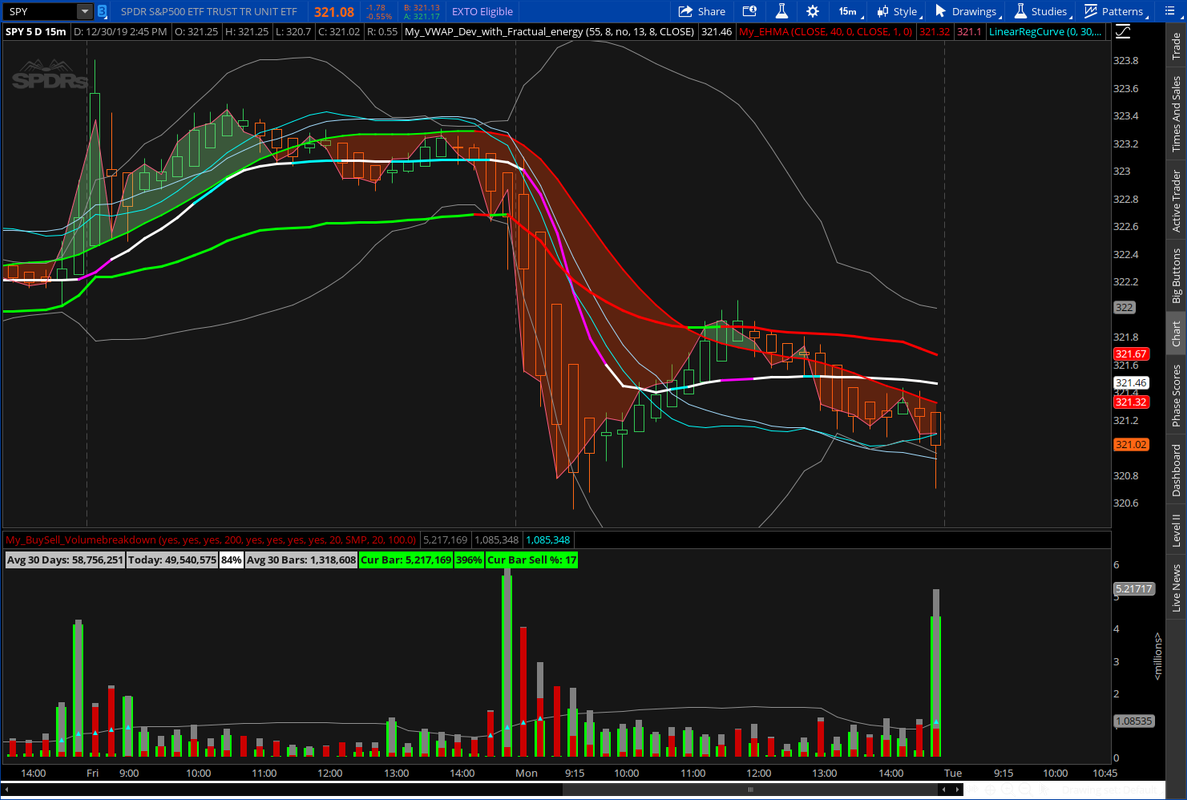
Task: Click the red 321.67 price bubble
Action: (x=1131, y=354)
